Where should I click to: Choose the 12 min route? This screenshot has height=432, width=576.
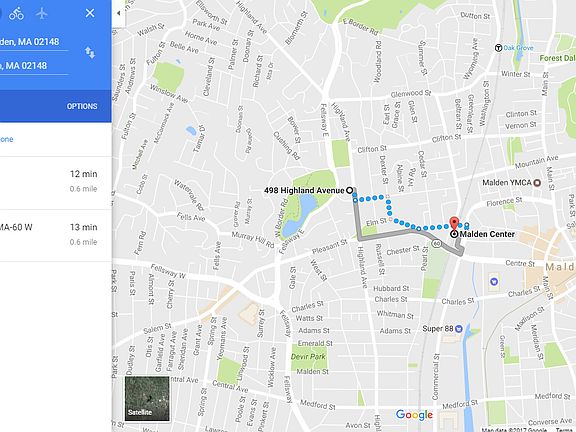click(56, 183)
